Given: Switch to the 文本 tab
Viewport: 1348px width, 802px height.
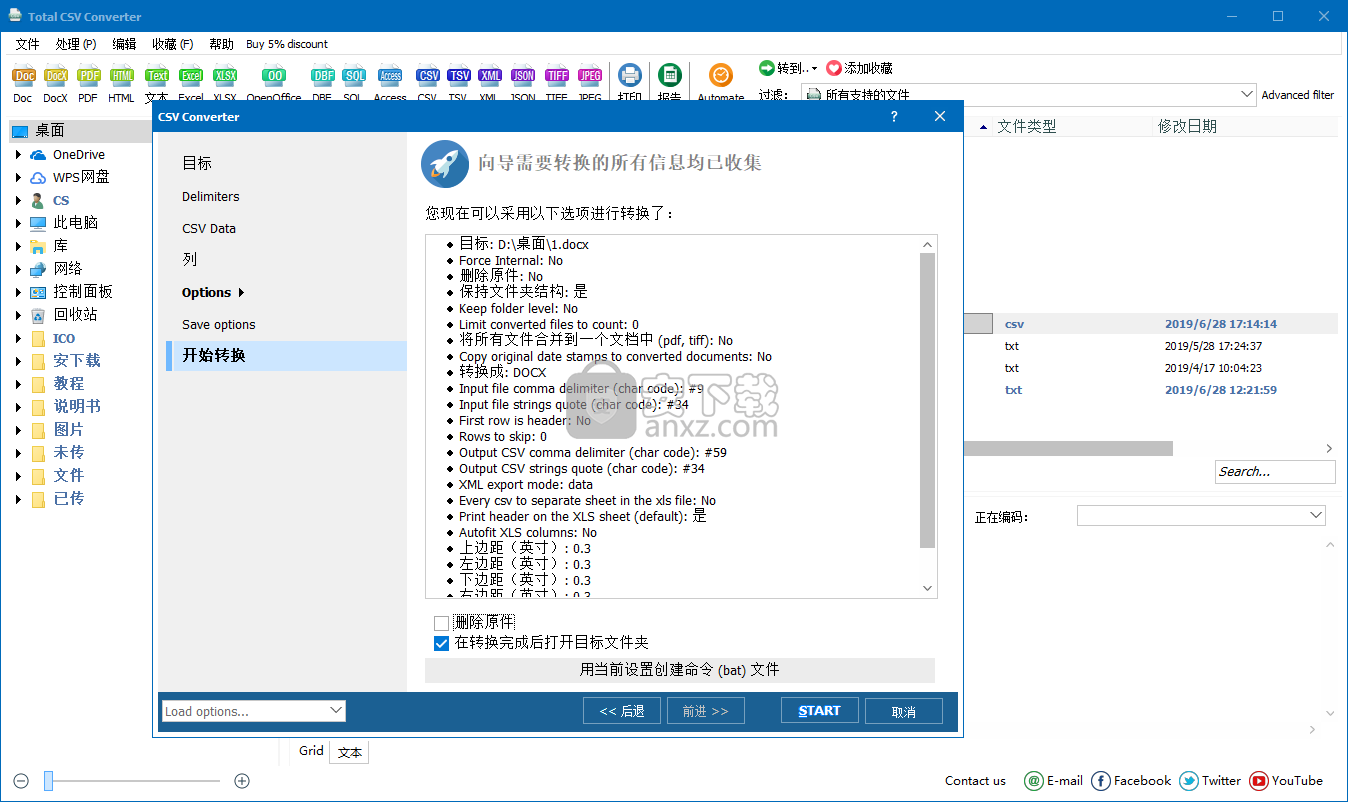Looking at the screenshot, I should [350, 753].
